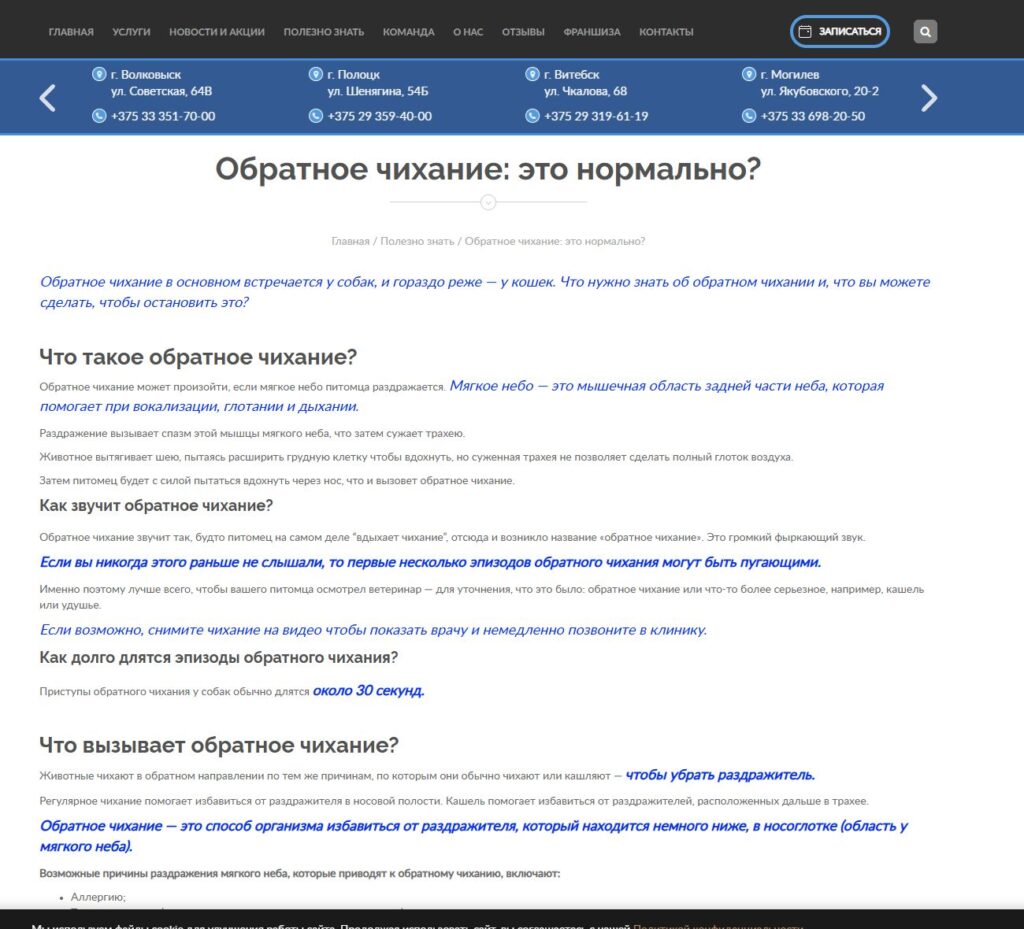Screen dimensions: 1024x929
Task: Click city name г. Витебск
Action: 571,74
